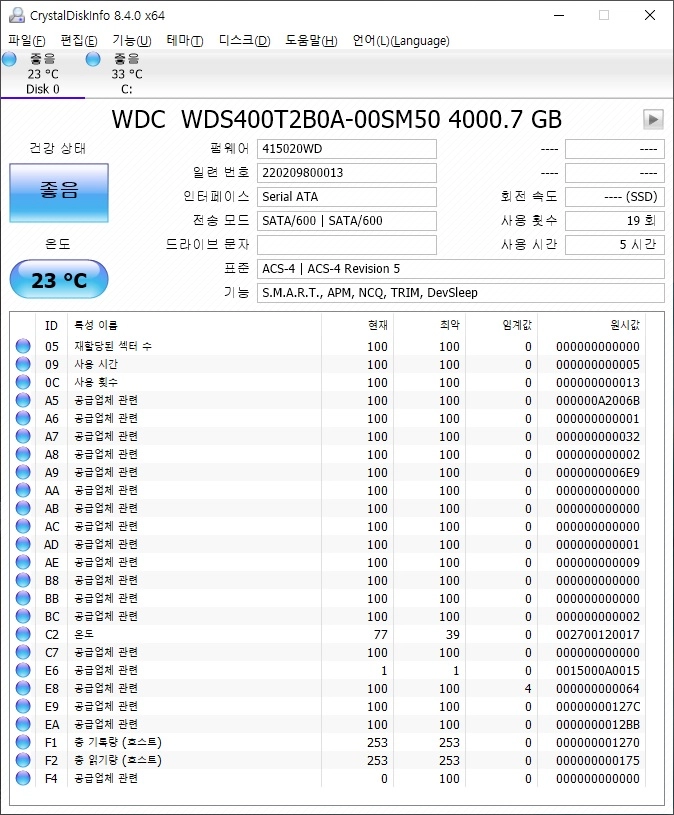Click the Serial ATA interface field
Viewport: 674px width, 815px height.
[x=347, y=197]
